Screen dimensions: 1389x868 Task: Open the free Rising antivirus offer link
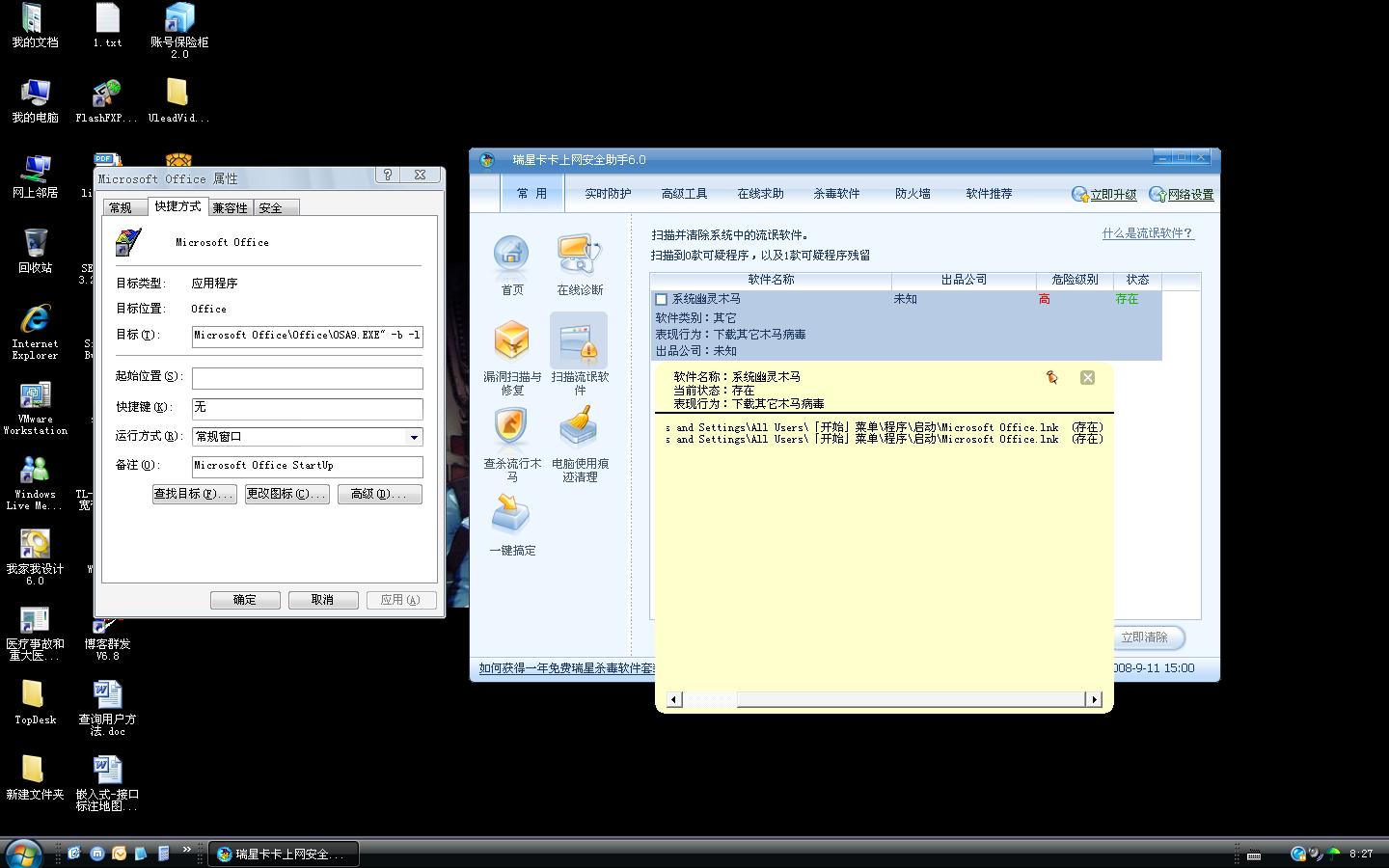click(x=567, y=668)
